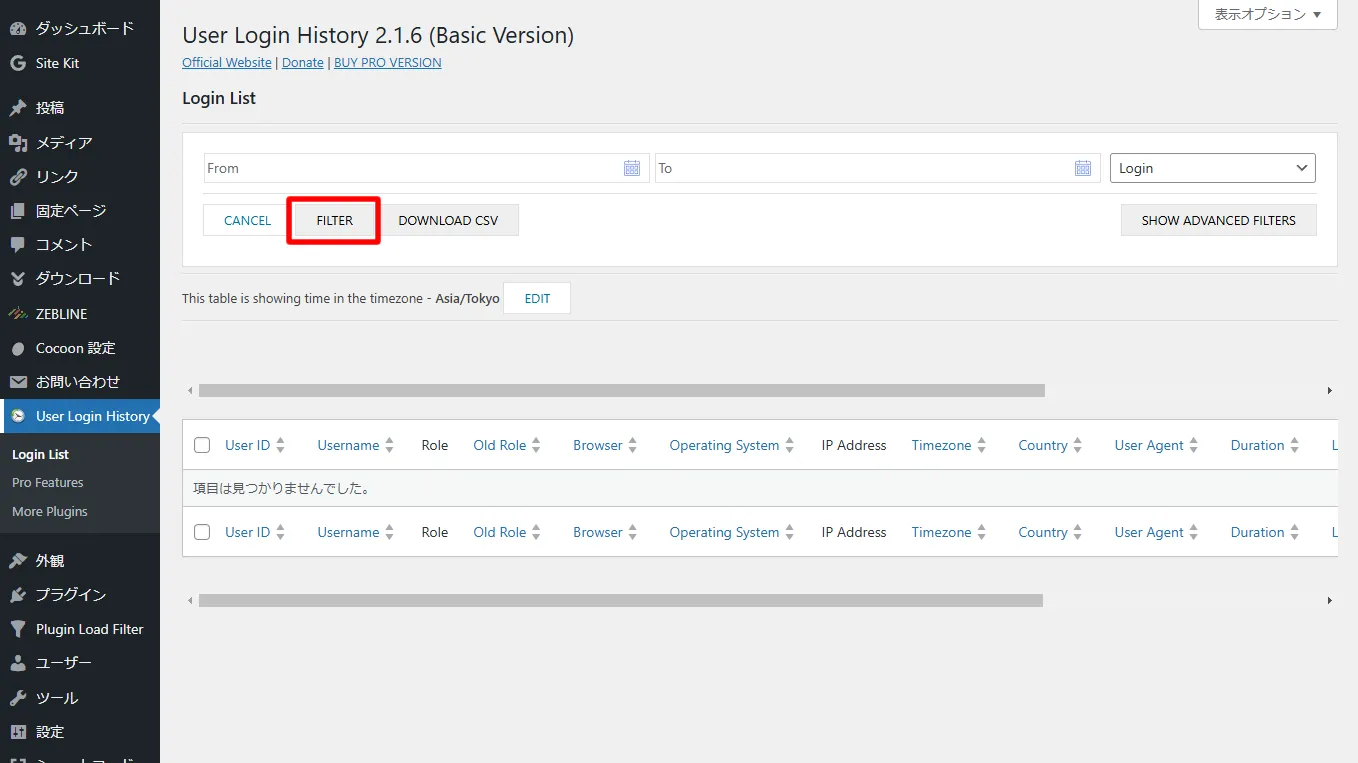Tick the select-all checkbox in table header
The image size is (1358, 763).
[202, 445]
